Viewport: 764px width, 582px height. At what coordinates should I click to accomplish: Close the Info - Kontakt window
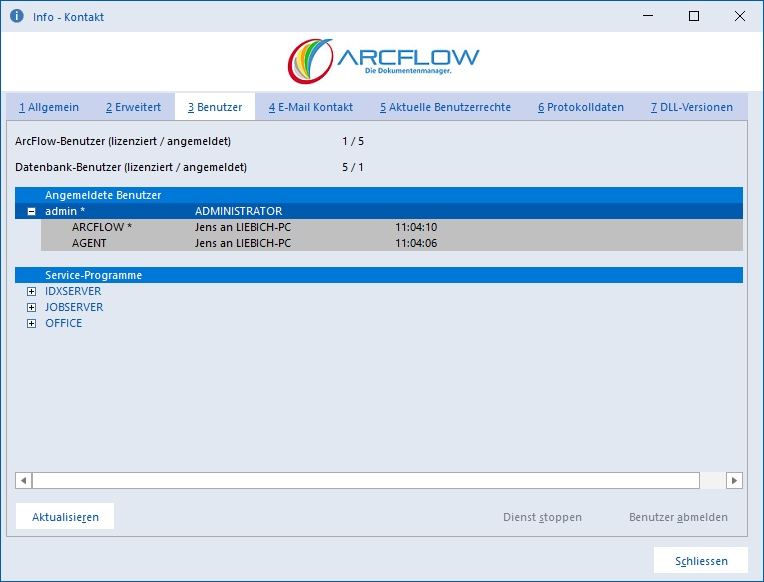pos(740,16)
